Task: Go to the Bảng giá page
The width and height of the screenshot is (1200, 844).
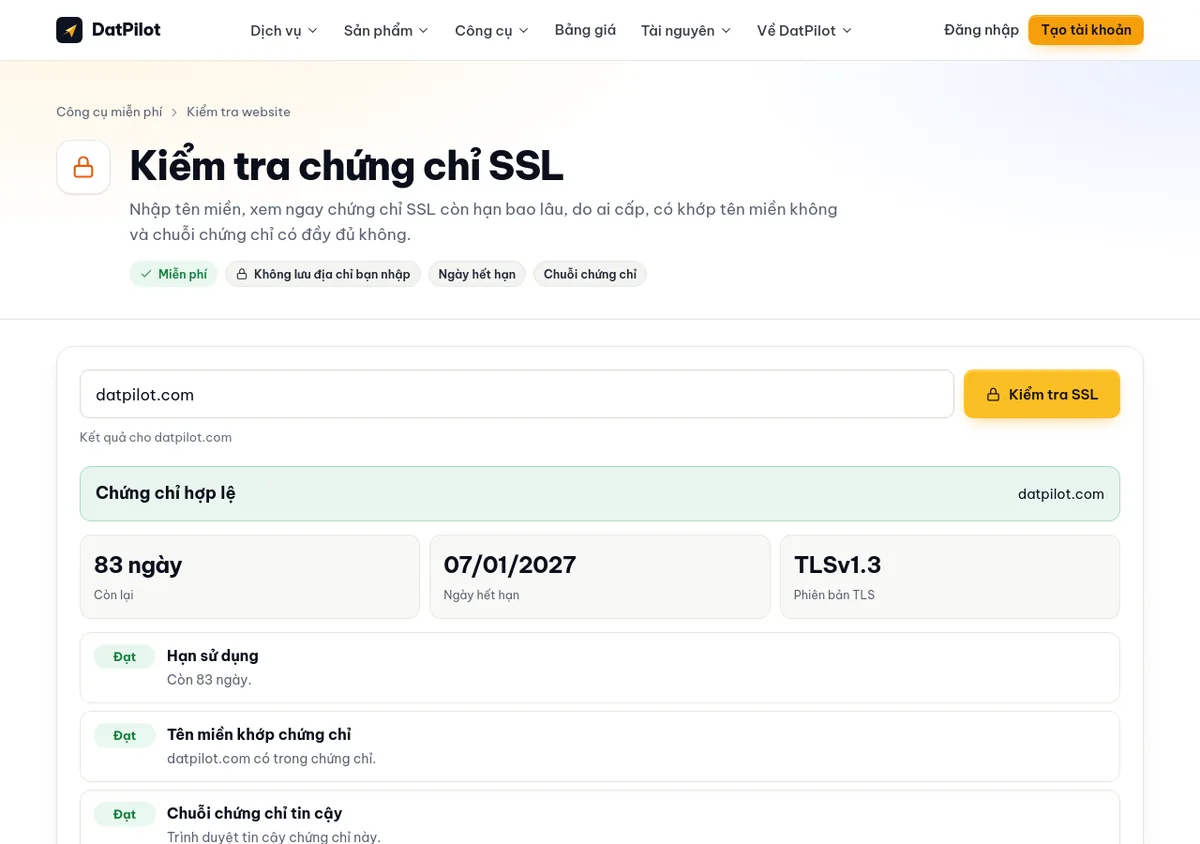Action: point(585,30)
